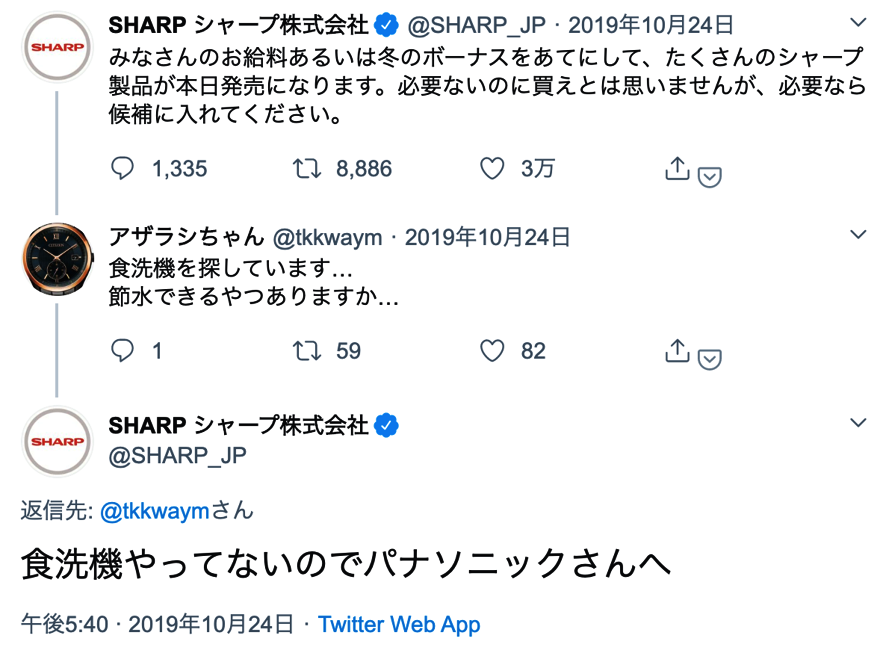Click the アザラシちゃん display name

[x=186, y=237]
